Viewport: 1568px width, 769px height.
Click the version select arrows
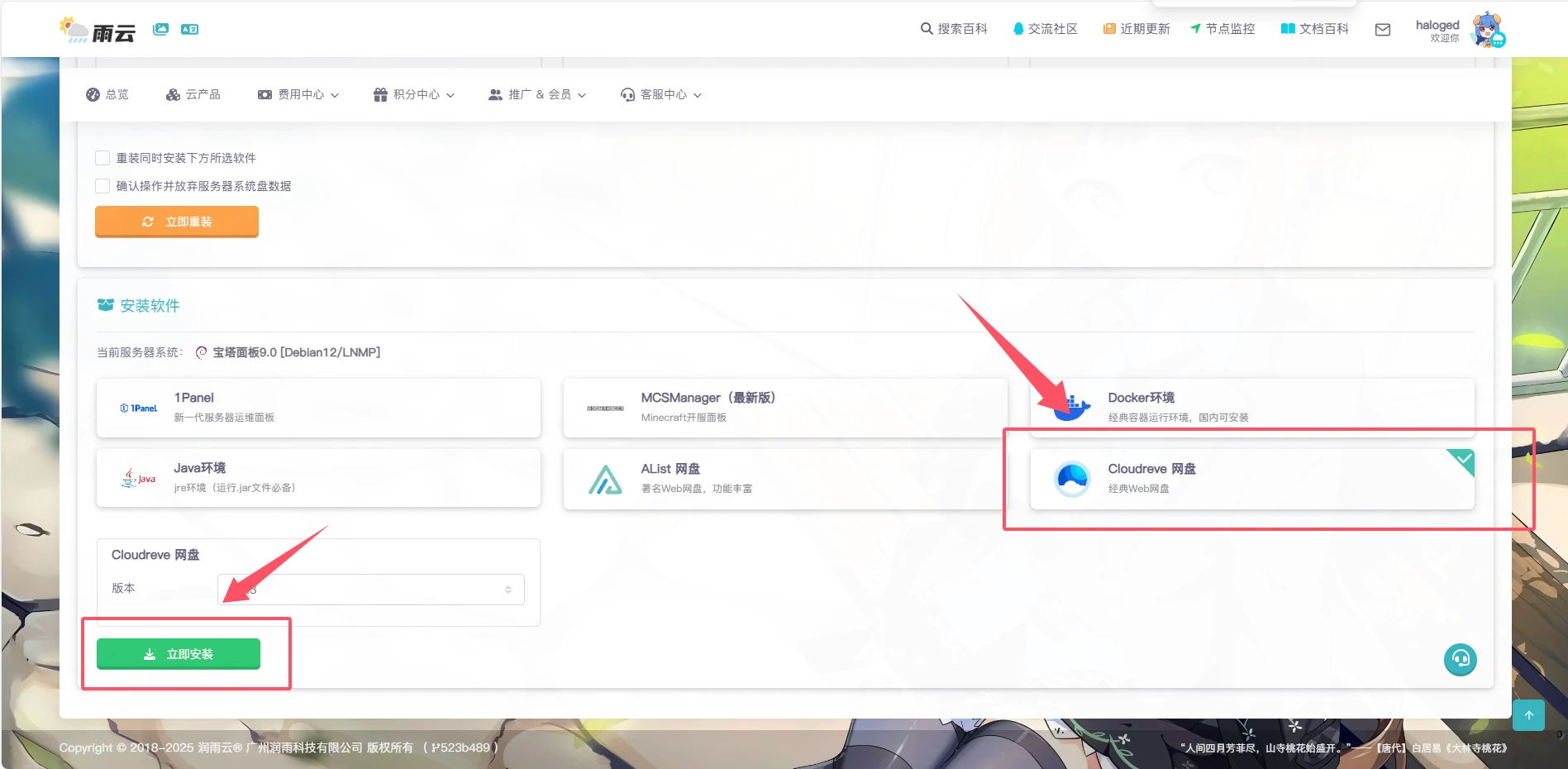point(508,590)
